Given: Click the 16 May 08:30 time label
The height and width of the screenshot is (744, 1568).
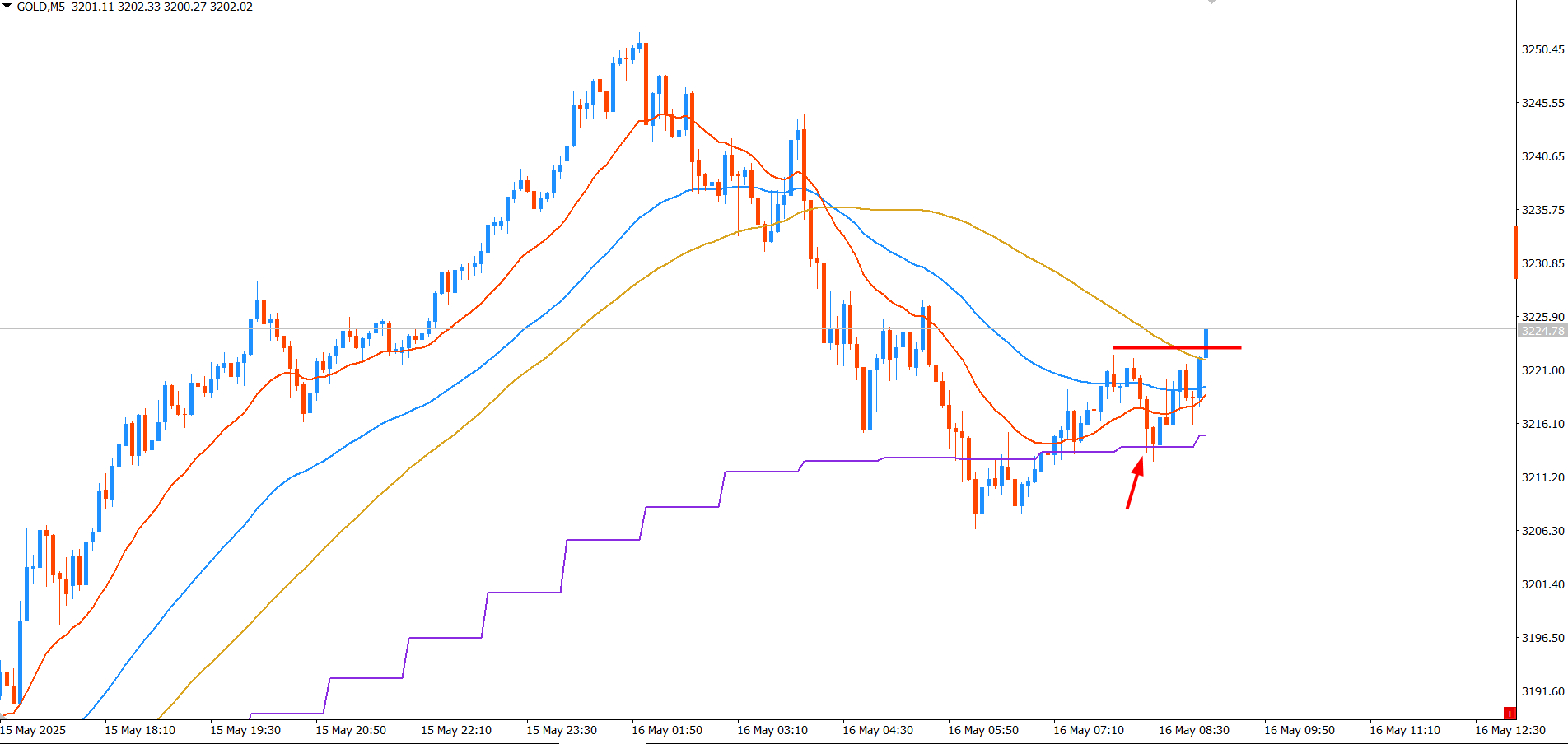Looking at the screenshot, I should tap(1194, 730).
